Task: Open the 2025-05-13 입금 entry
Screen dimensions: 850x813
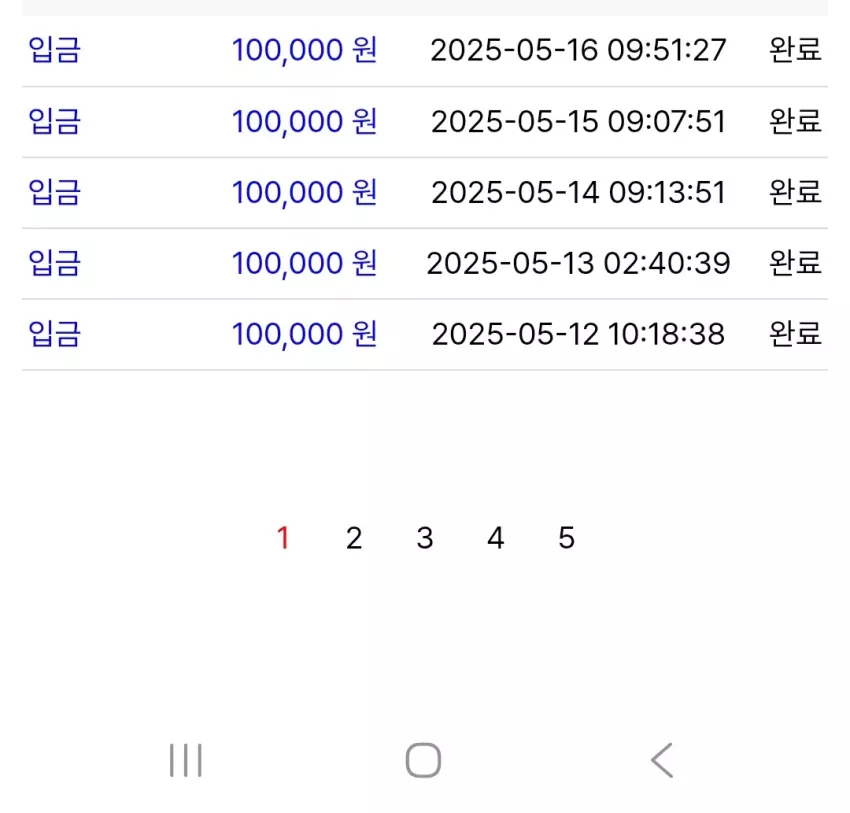Action: 425,264
